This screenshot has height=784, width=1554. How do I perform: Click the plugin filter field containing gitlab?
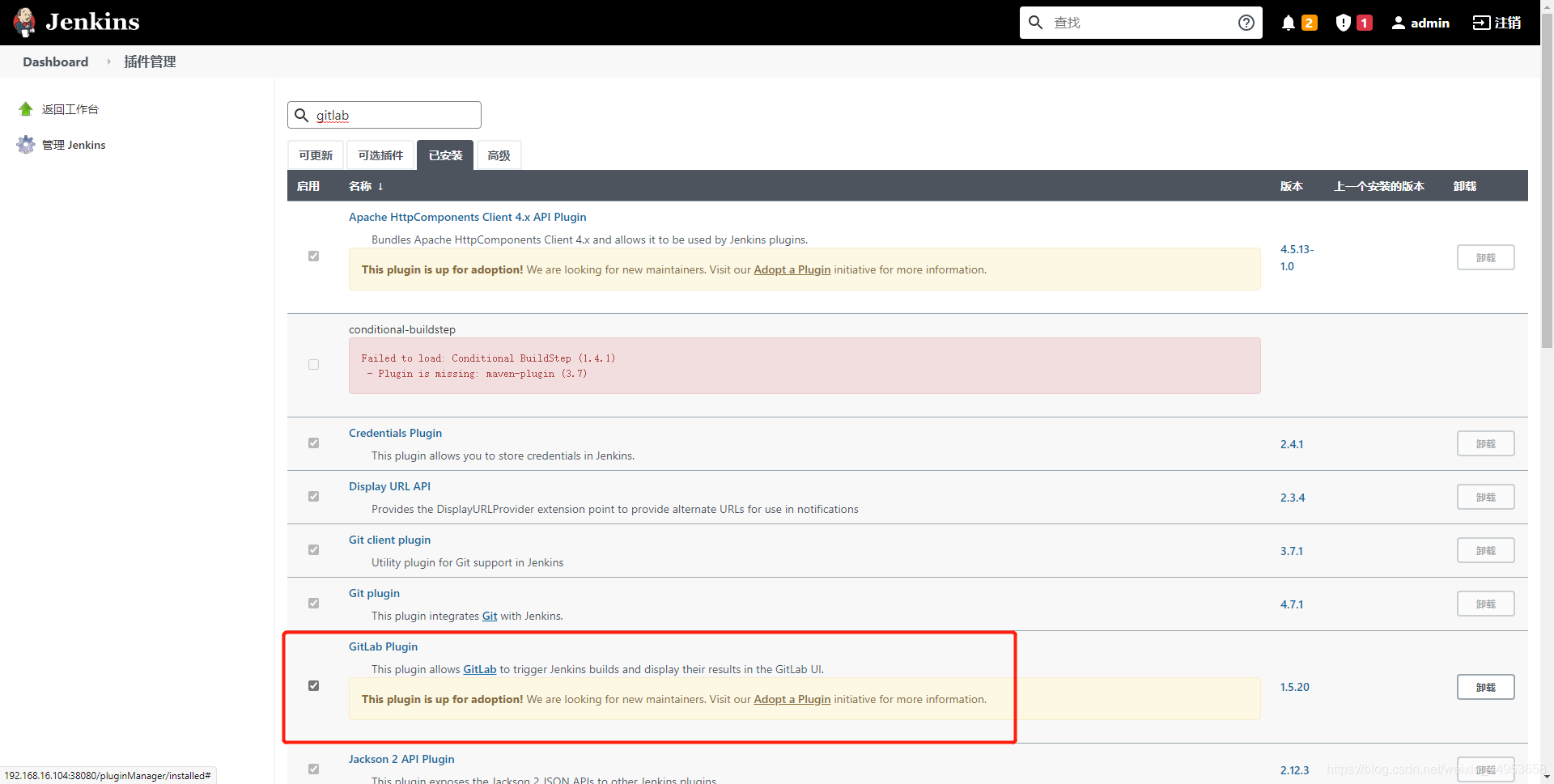[384, 115]
